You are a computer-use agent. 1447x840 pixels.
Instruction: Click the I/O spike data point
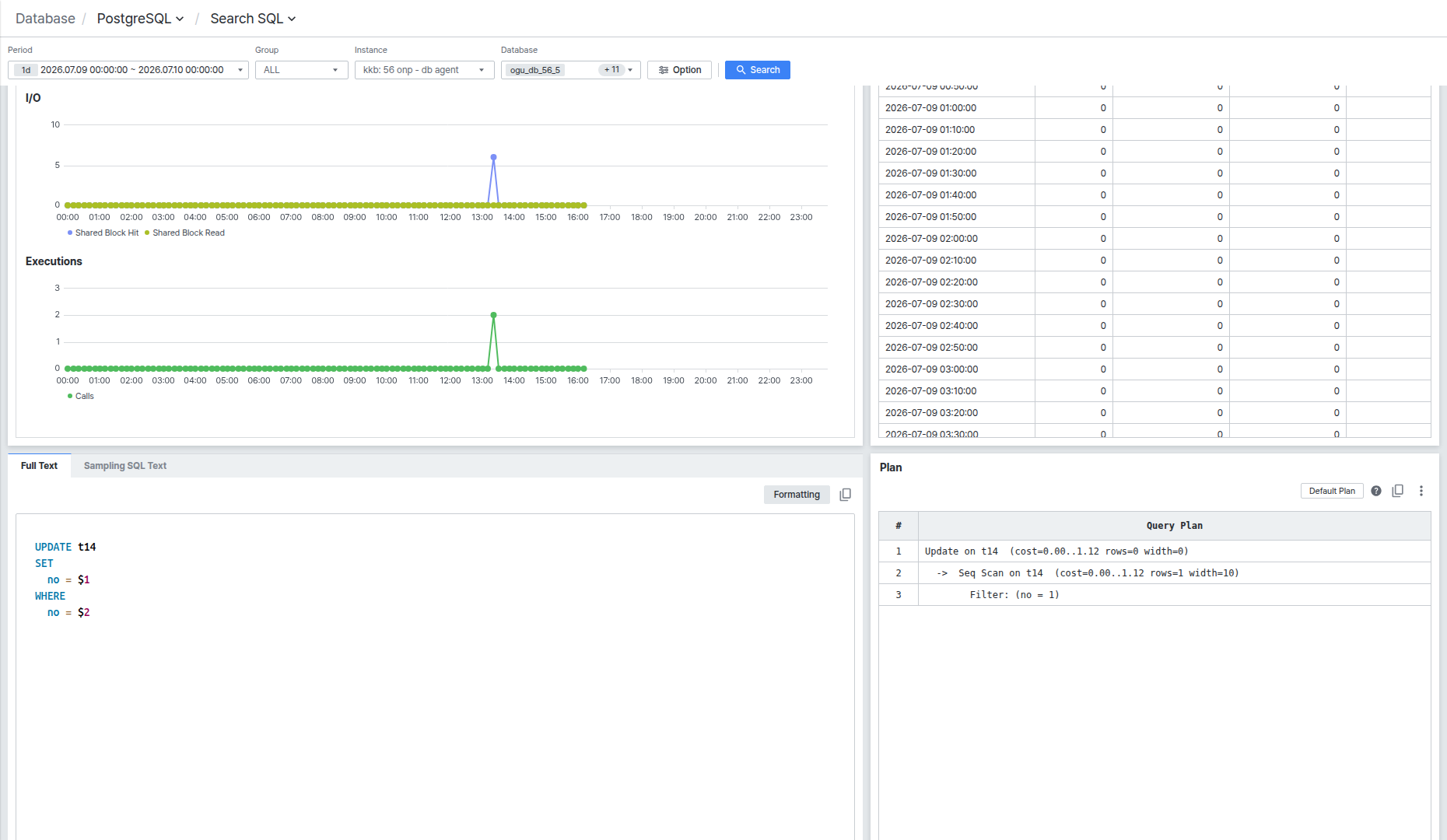493,157
